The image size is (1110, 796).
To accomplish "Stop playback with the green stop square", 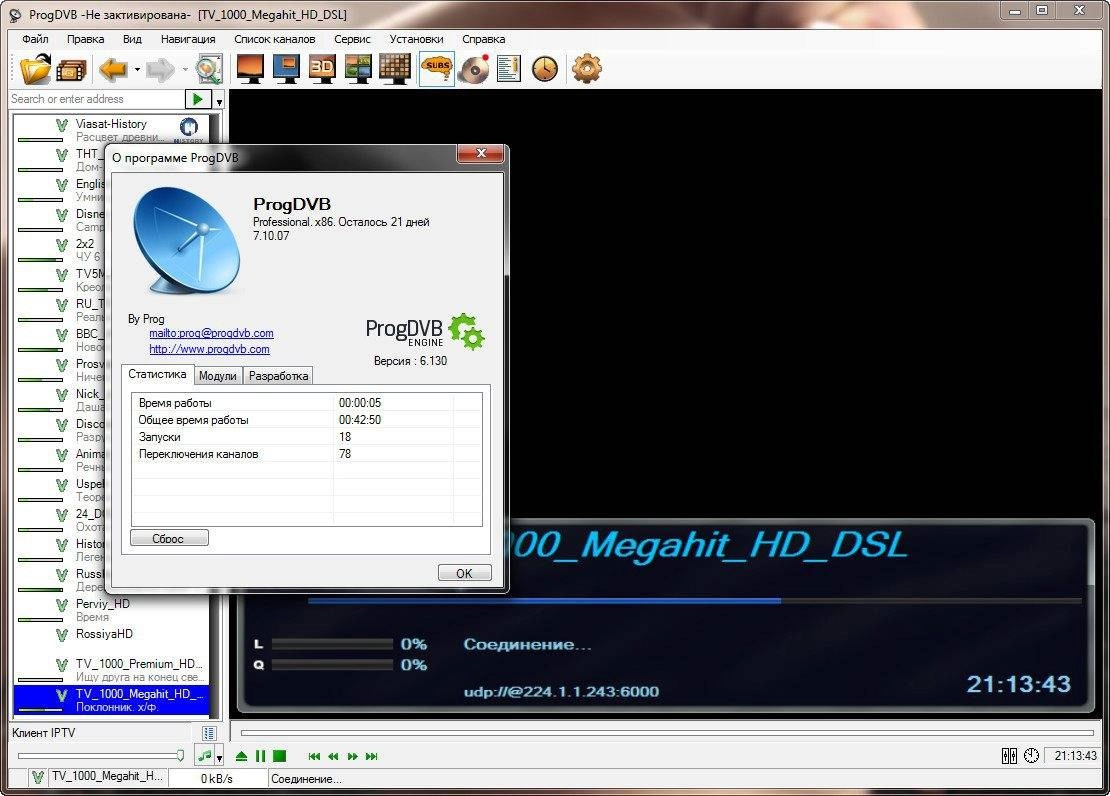I will coord(280,756).
